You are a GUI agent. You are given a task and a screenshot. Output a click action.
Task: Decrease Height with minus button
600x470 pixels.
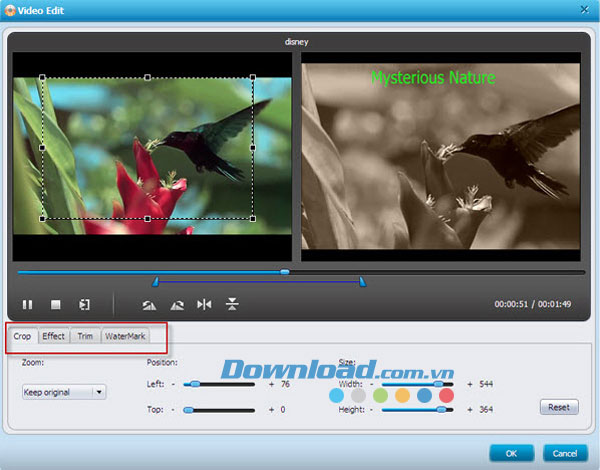click(x=371, y=410)
